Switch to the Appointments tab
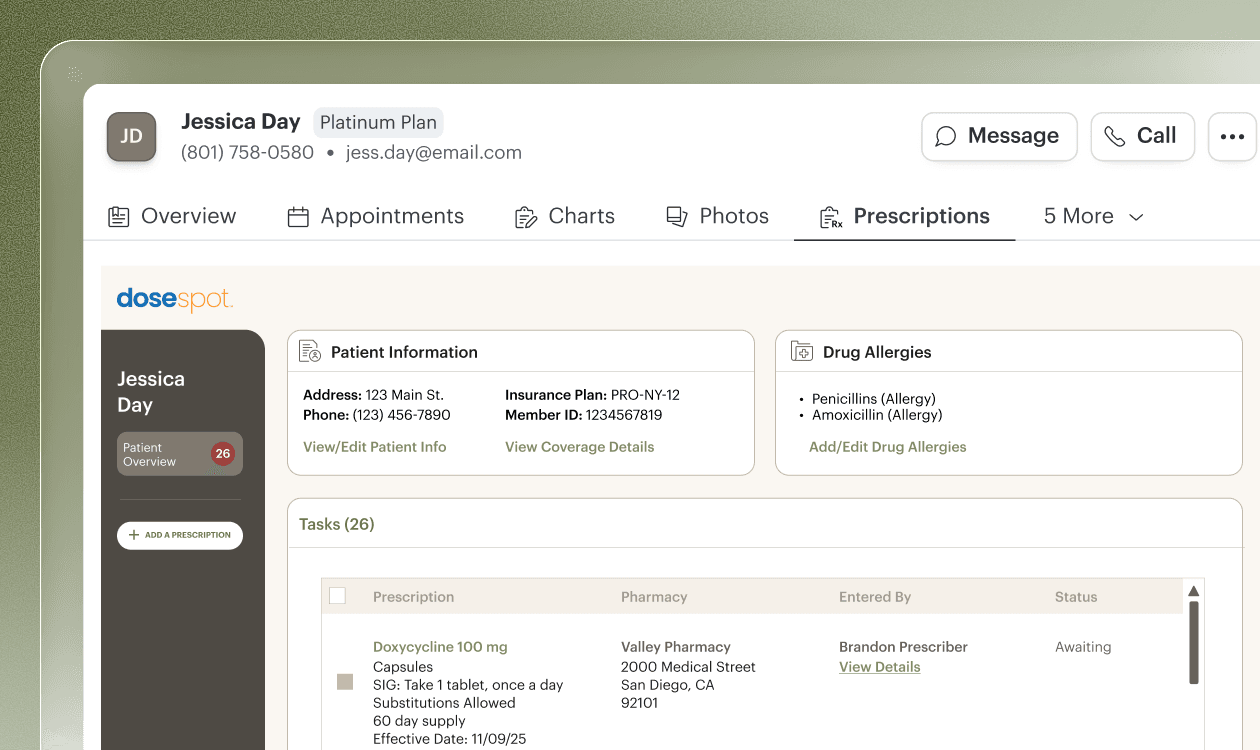The width and height of the screenshot is (1260, 750). 375,217
